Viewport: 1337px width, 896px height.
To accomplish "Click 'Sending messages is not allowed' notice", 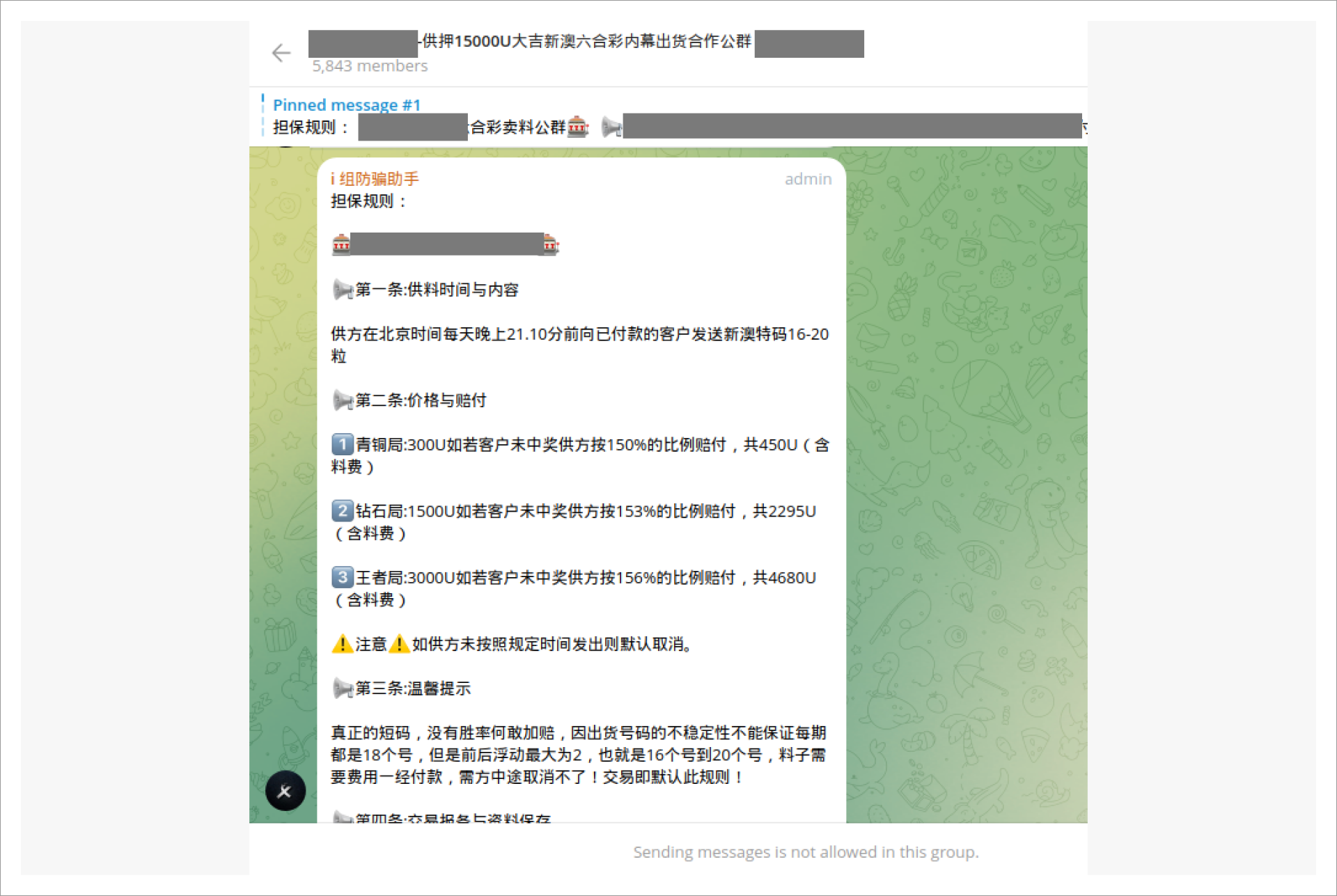I will (806, 852).
